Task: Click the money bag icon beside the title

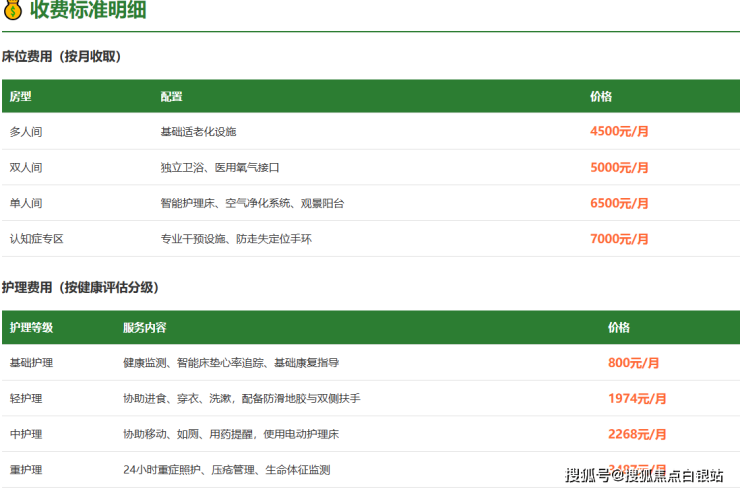Action: click(x=13, y=12)
